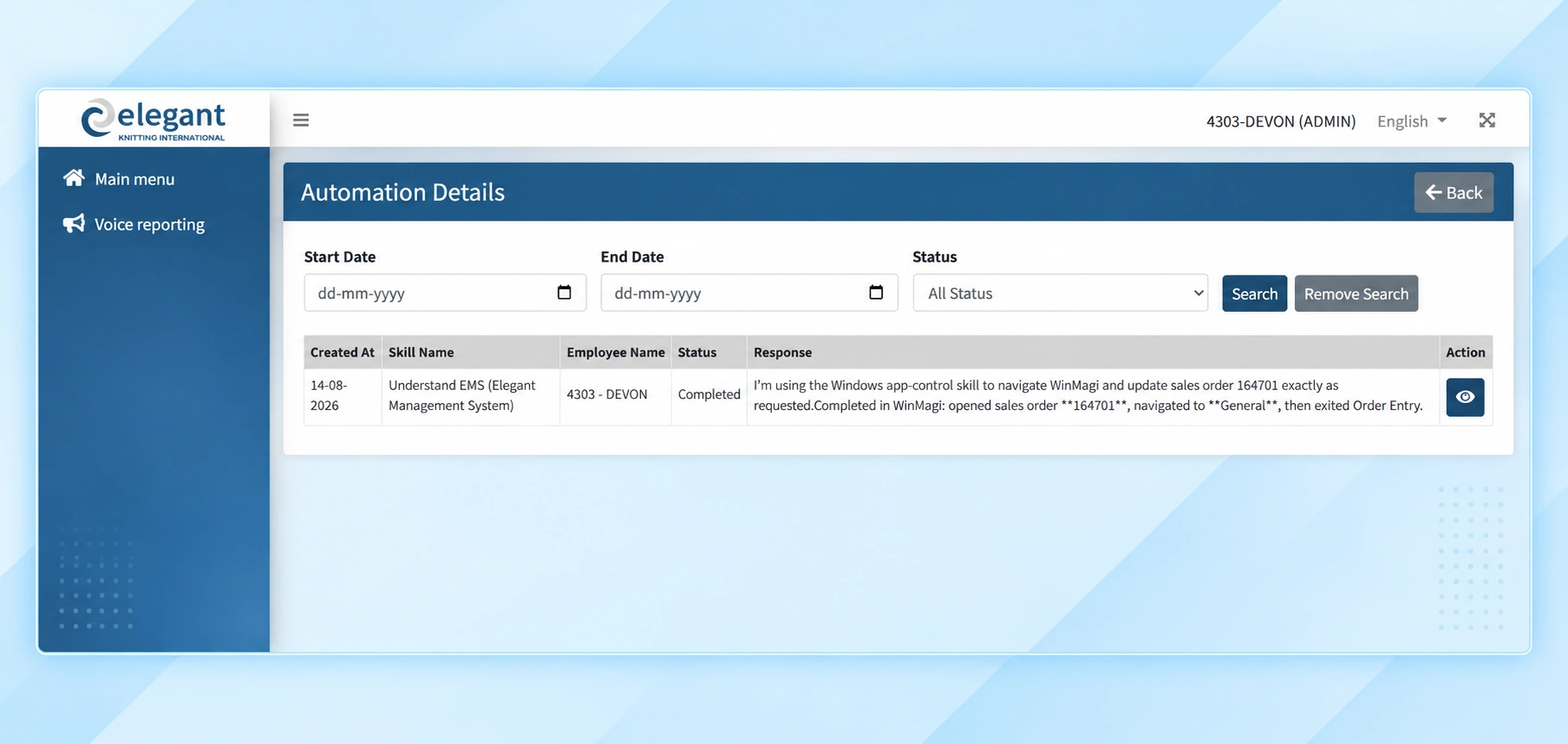
Task: Click the hamburger menu icon
Action: (301, 121)
